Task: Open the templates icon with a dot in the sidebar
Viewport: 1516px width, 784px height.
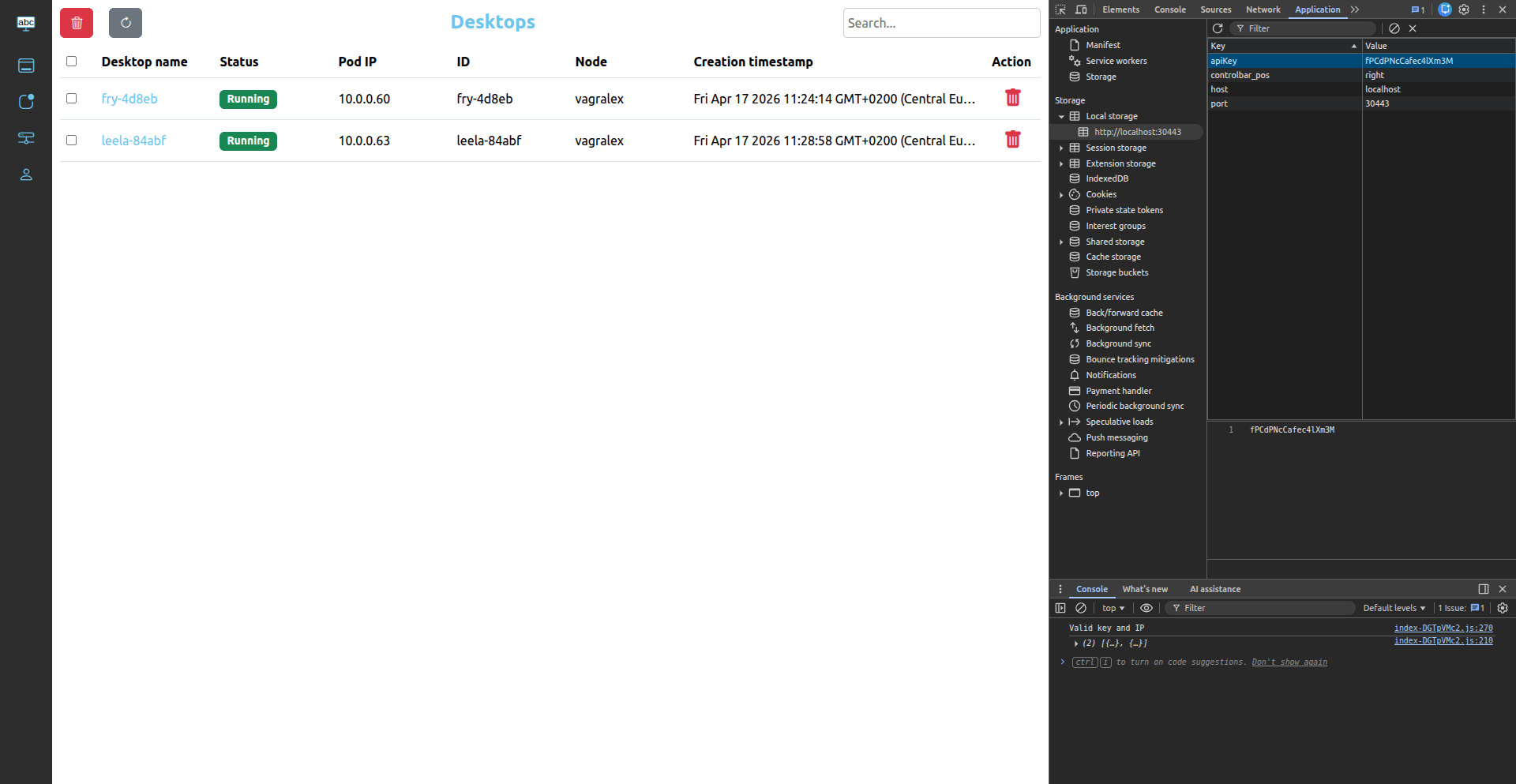Action: [x=26, y=102]
